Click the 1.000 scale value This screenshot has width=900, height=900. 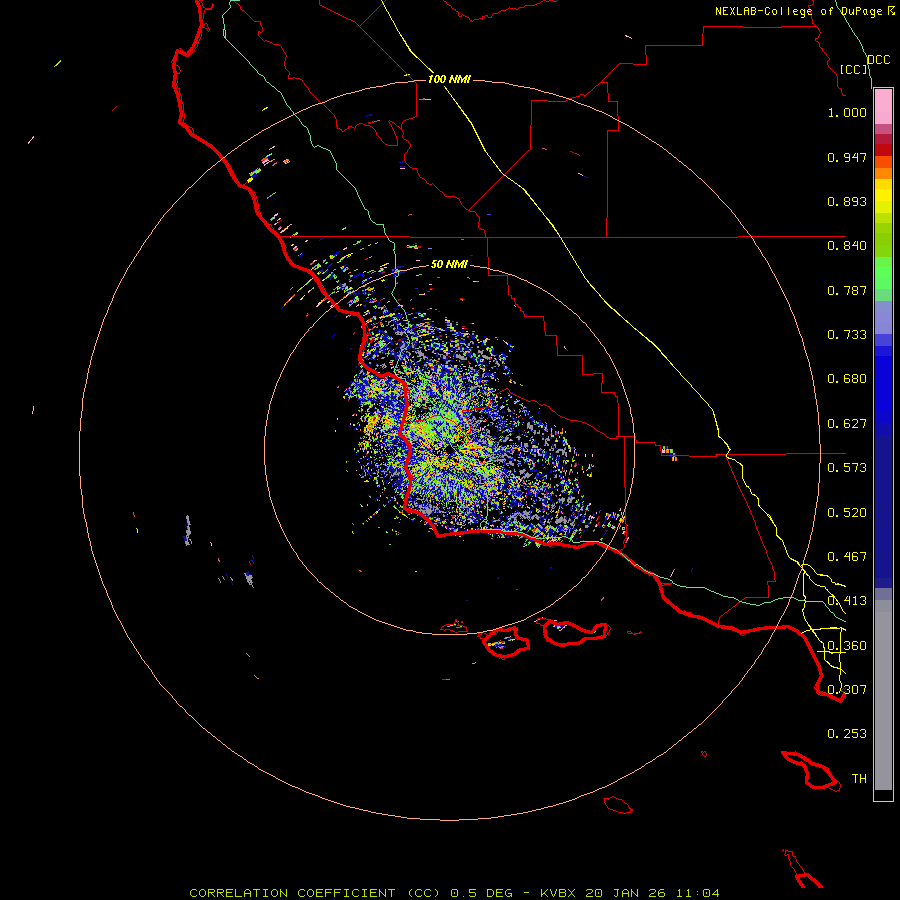[x=847, y=112]
